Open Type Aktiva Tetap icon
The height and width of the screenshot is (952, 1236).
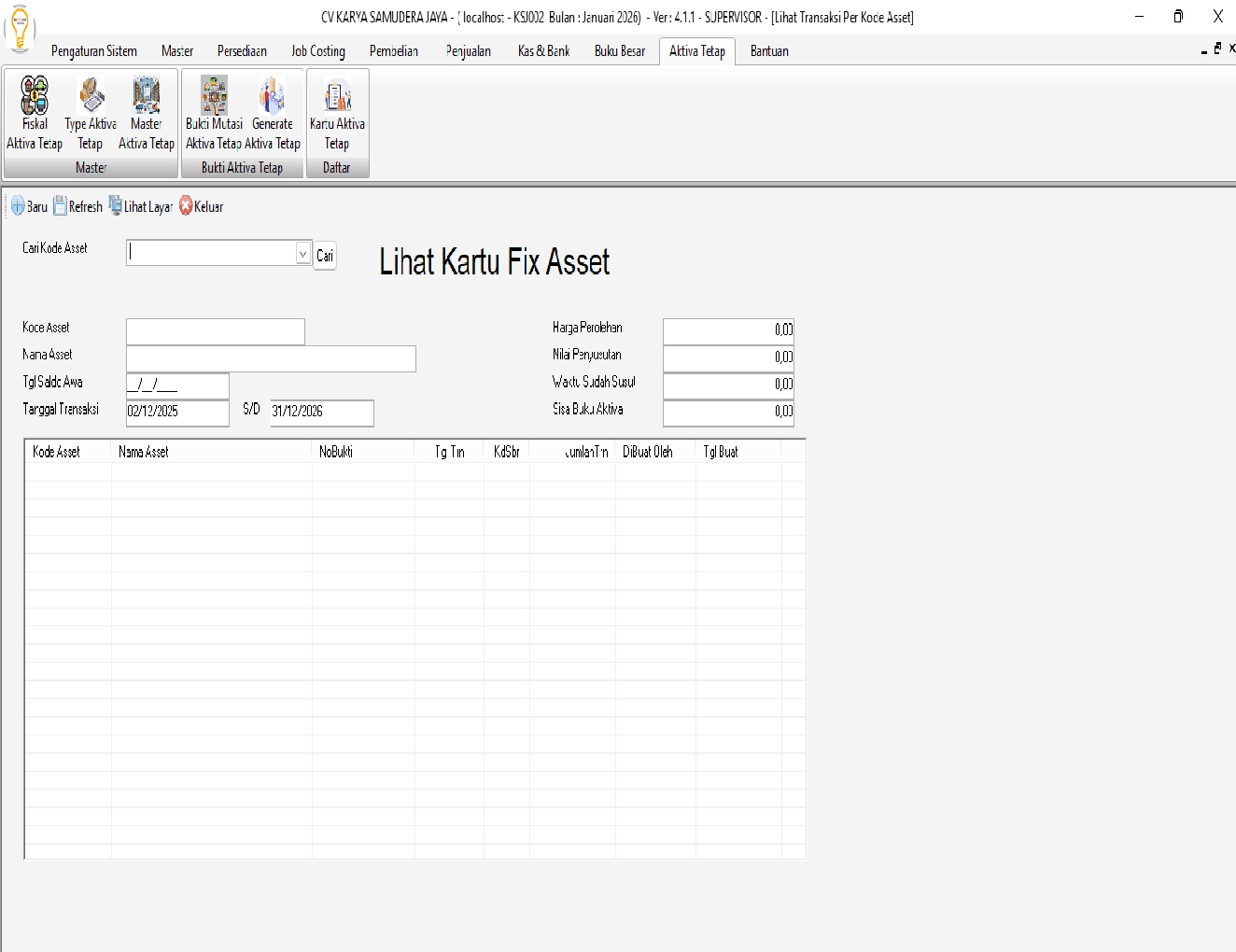(x=91, y=114)
